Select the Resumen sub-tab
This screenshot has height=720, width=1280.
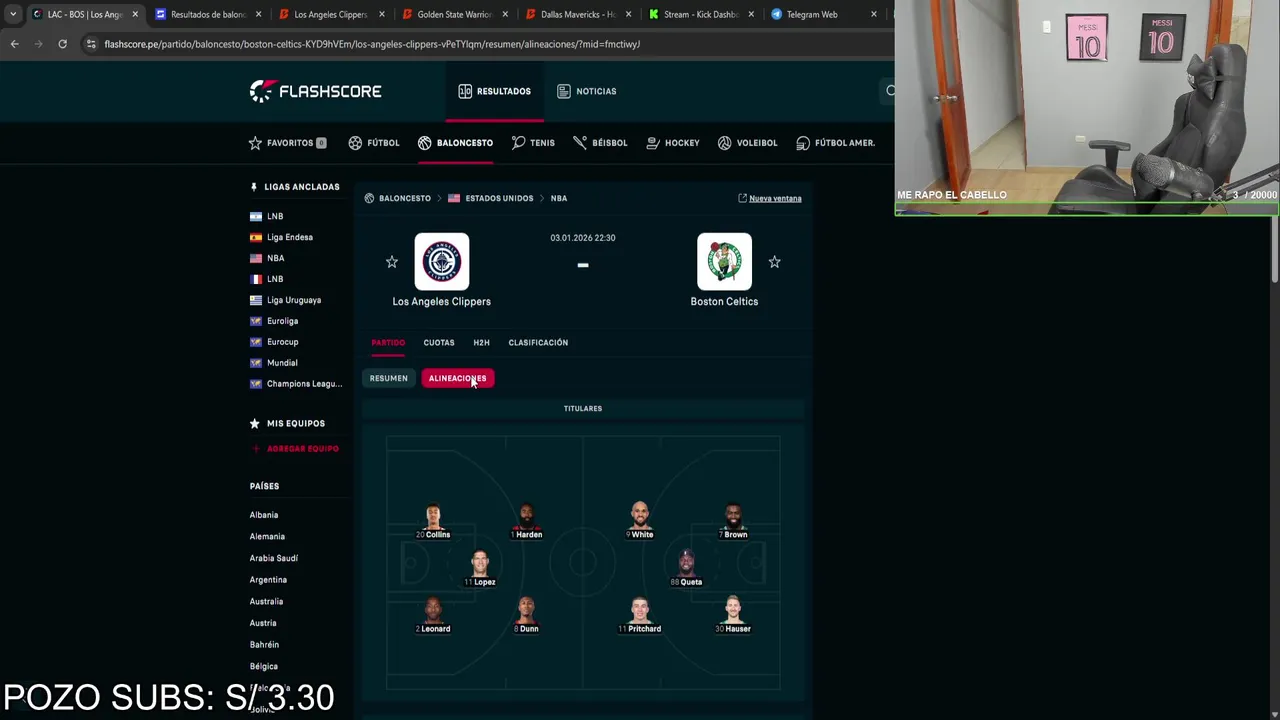pos(389,378)
